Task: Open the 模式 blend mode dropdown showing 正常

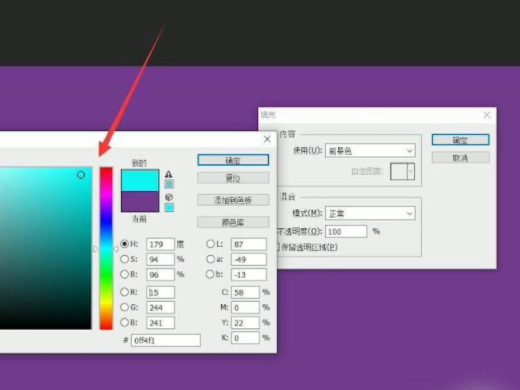Action: point(370,213)
